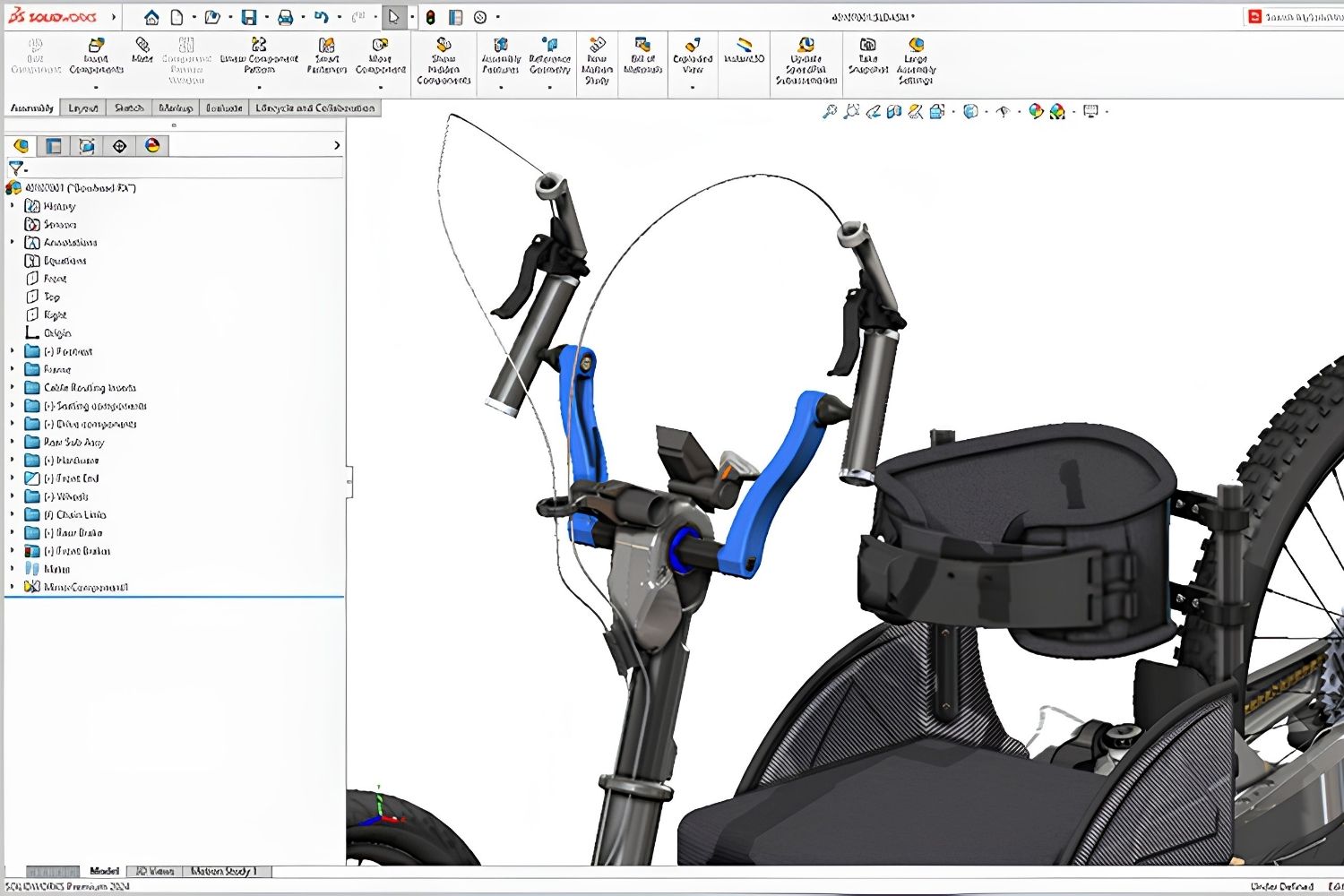This screenshot has height=896, width=1344.
Task: Expand the Cable Routing Inserts folder
Action: coord(13,387)
